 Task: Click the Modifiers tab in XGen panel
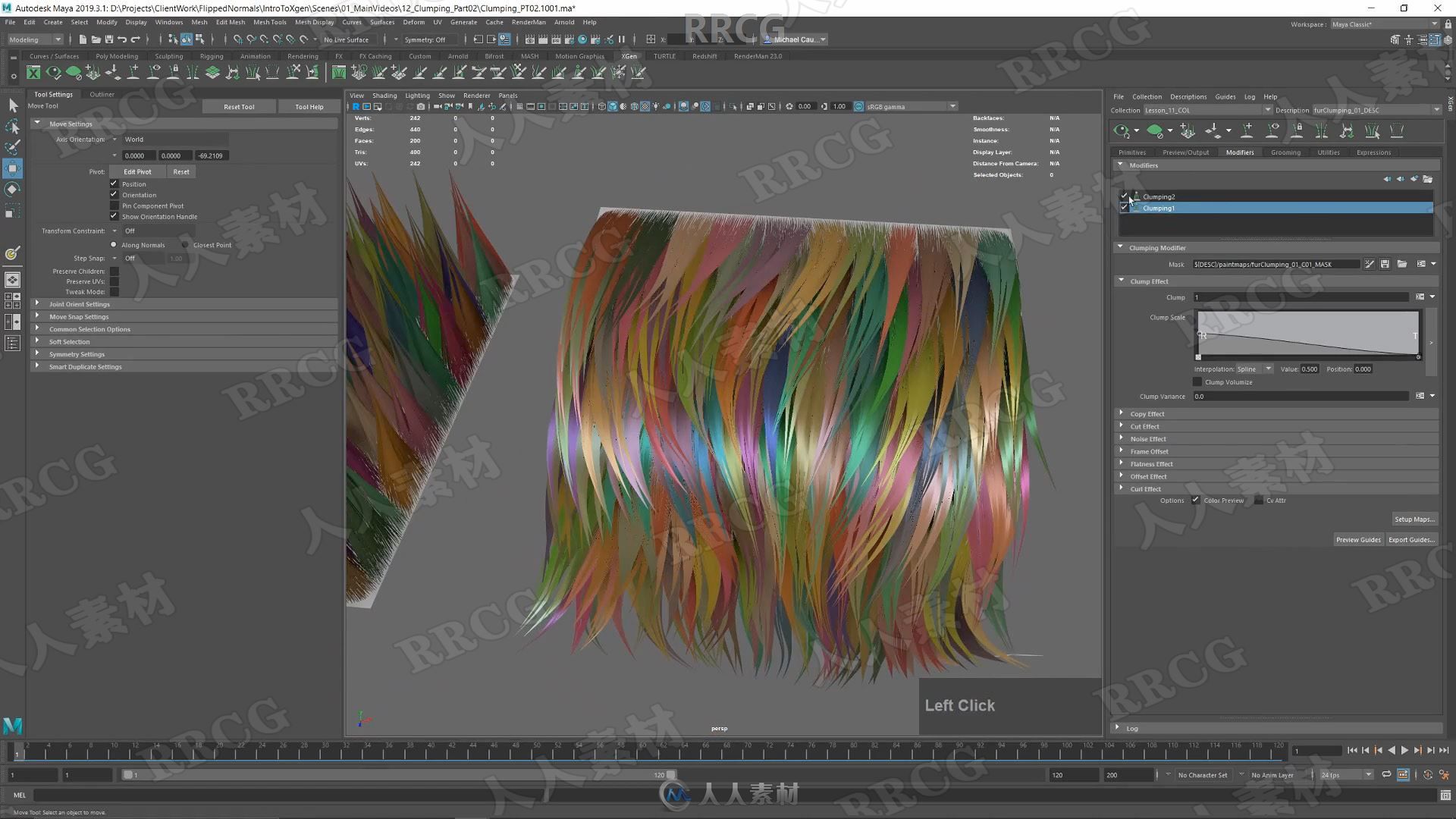tap(1239, 152)
